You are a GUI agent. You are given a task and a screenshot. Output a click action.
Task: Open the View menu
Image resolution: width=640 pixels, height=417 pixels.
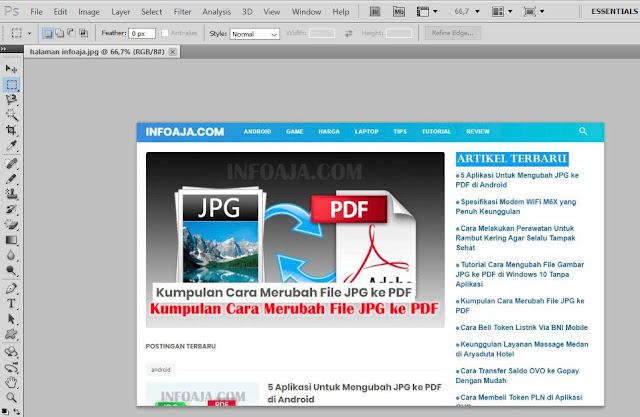[271, 12]
